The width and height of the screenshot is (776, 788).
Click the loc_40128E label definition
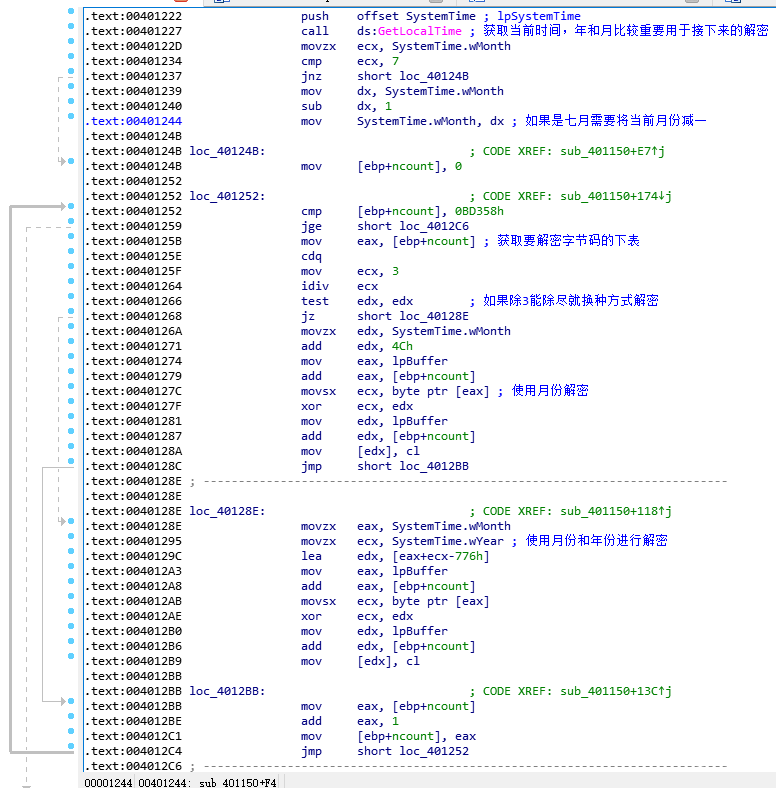227,512
